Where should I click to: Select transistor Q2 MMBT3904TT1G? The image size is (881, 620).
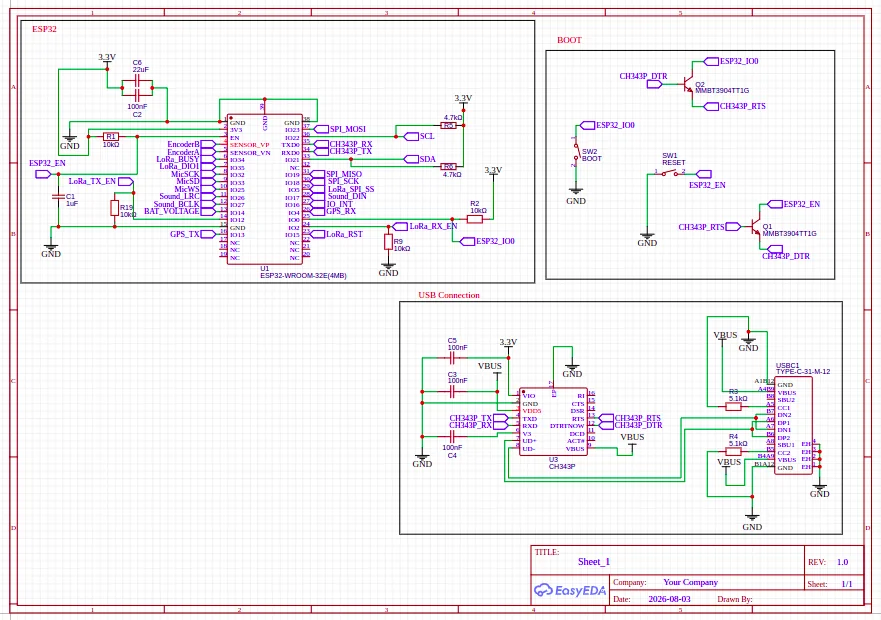(689, 84)
